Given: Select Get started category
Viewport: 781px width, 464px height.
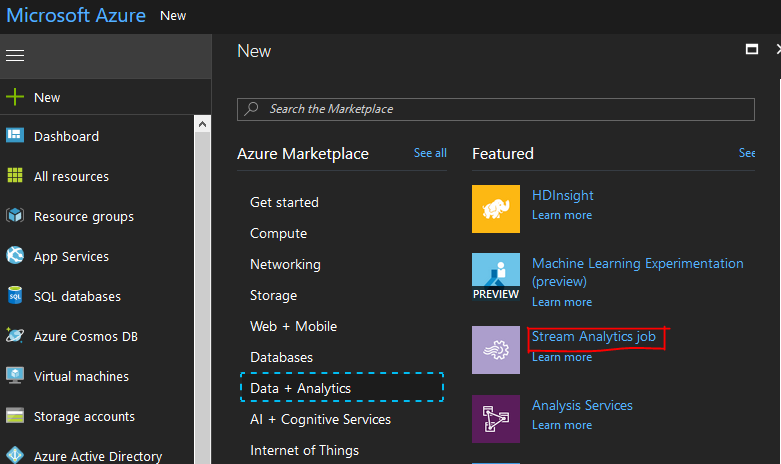Looking at the screenshot, I should (284, 203).
